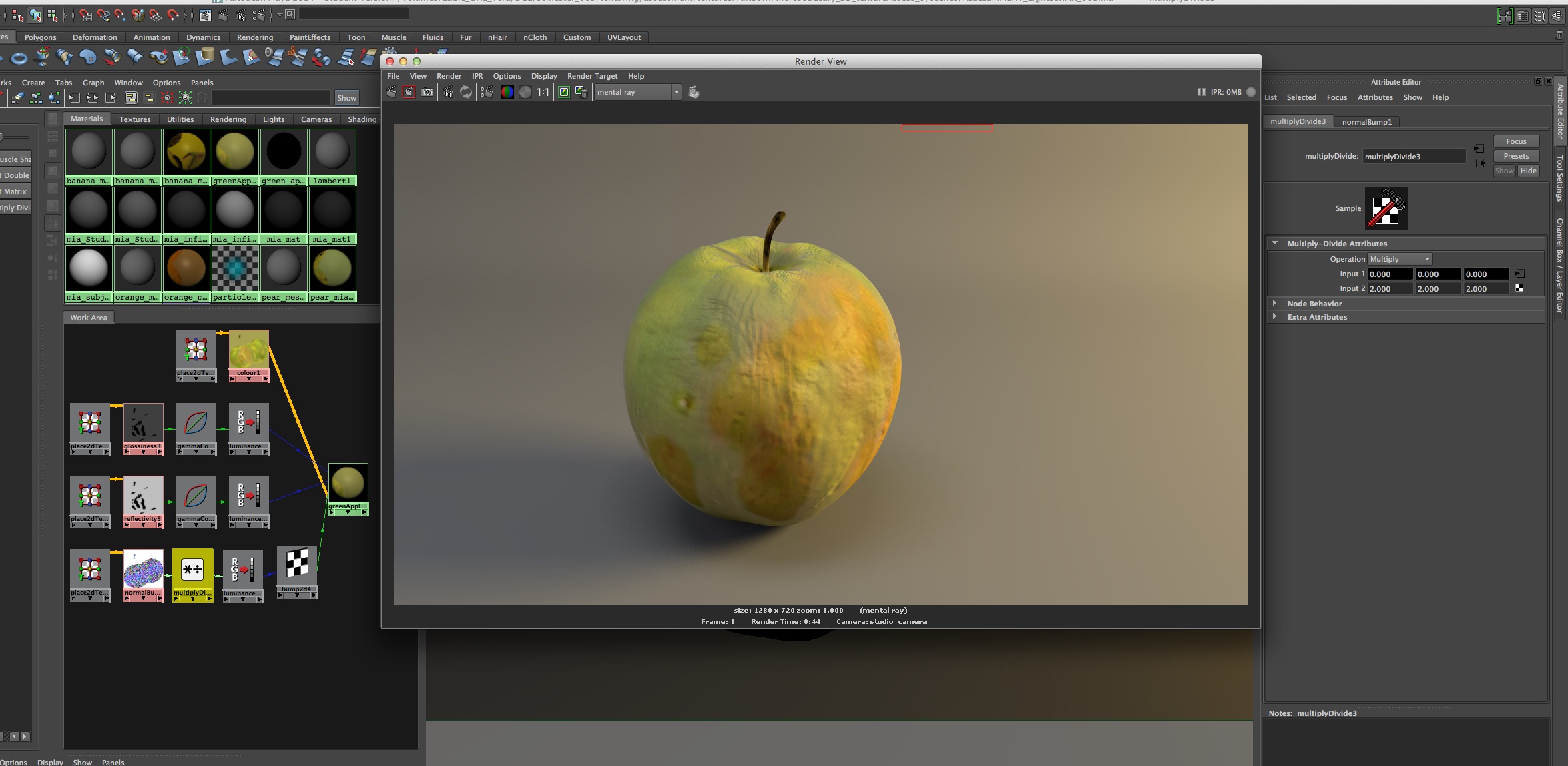Click the IPR render clapperboard icon

448,92
